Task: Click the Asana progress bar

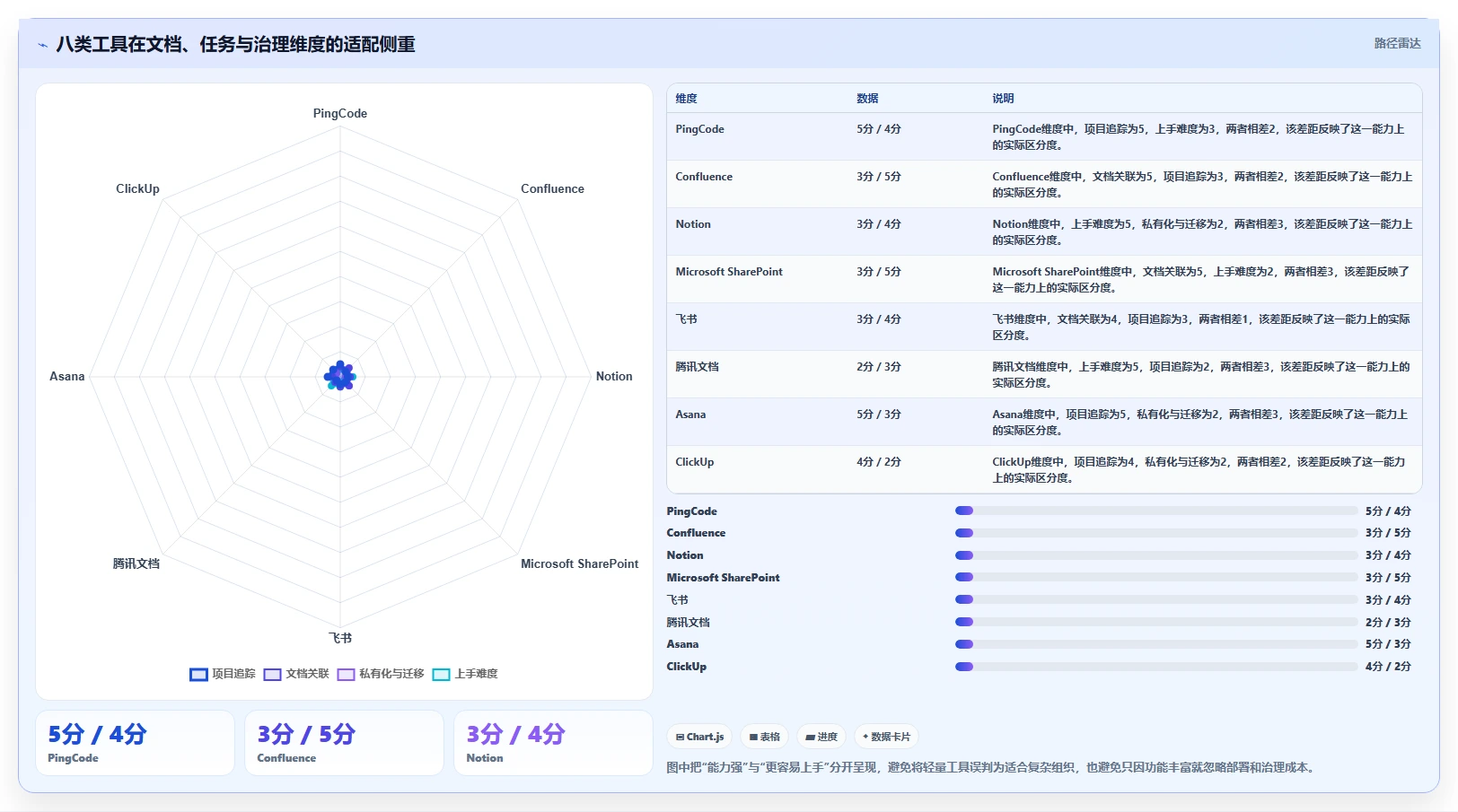Action: tap(1156, 644)
